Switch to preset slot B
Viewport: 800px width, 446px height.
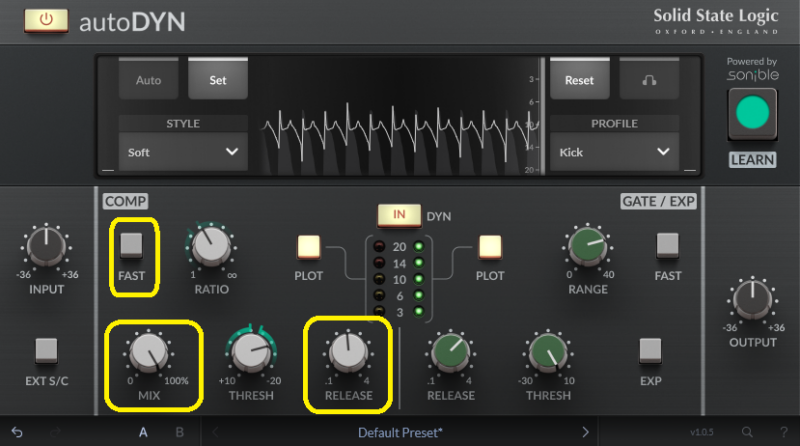point(180,432)
